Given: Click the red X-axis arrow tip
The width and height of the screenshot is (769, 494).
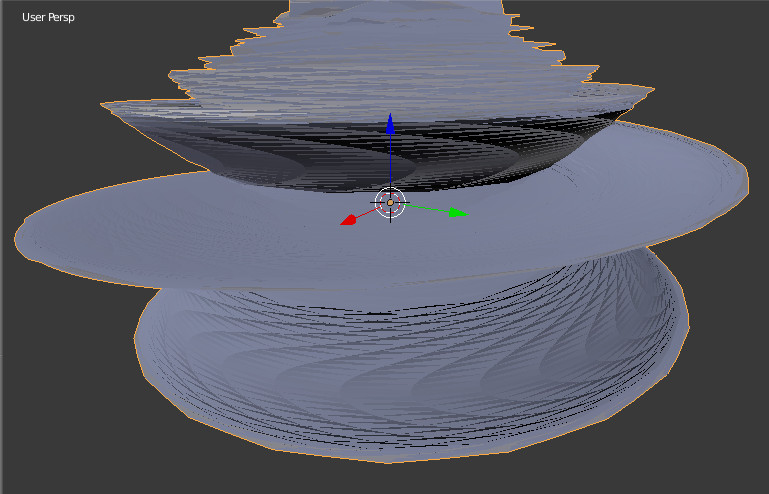Looking at the screenshot, I should pos(348,219).
